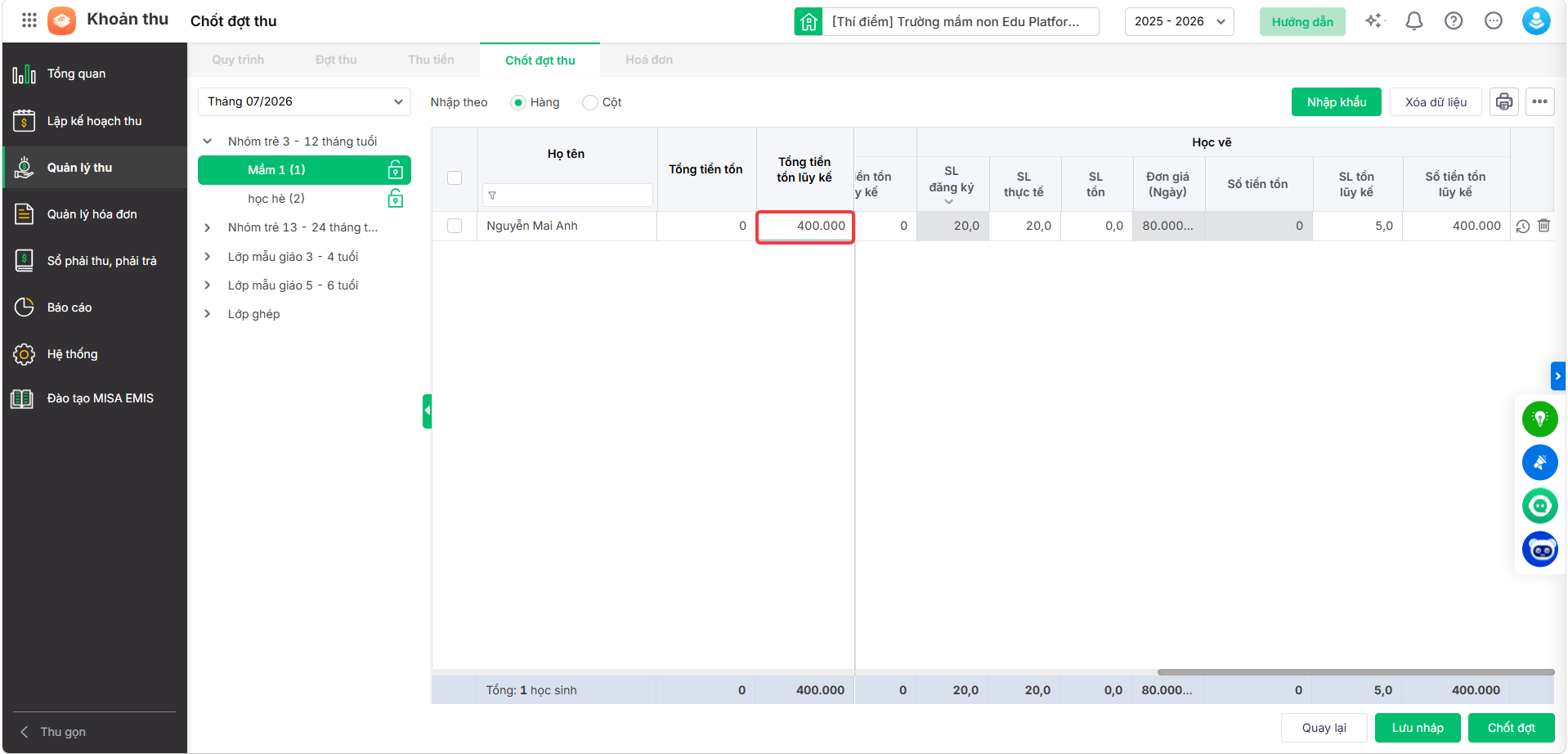Switch to Chốt đợt thu tab
The width and height of the screenshot is (1568, 754).
pos(540,61)
